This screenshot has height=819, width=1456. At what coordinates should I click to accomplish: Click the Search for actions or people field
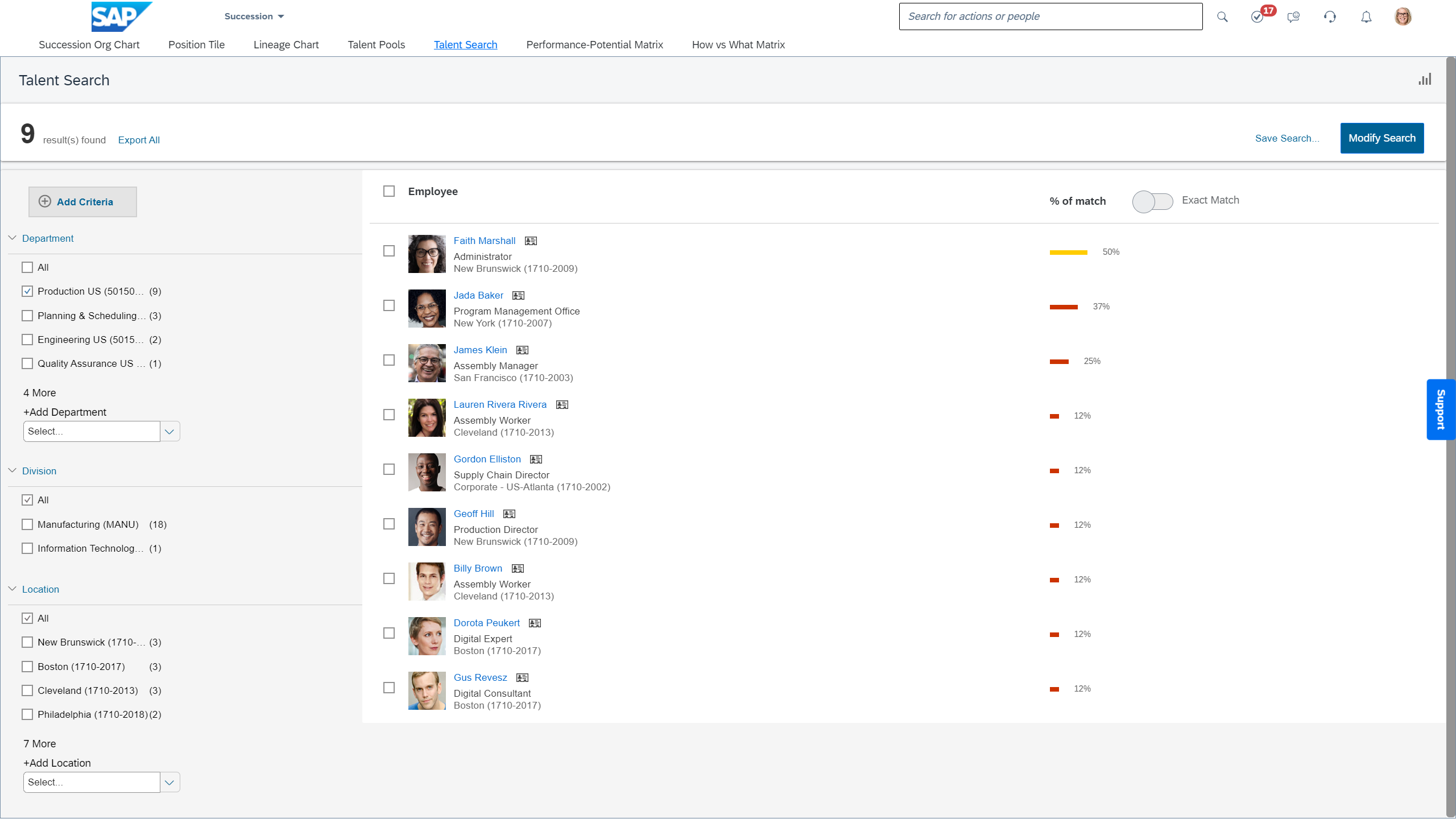click(1050, 16)
